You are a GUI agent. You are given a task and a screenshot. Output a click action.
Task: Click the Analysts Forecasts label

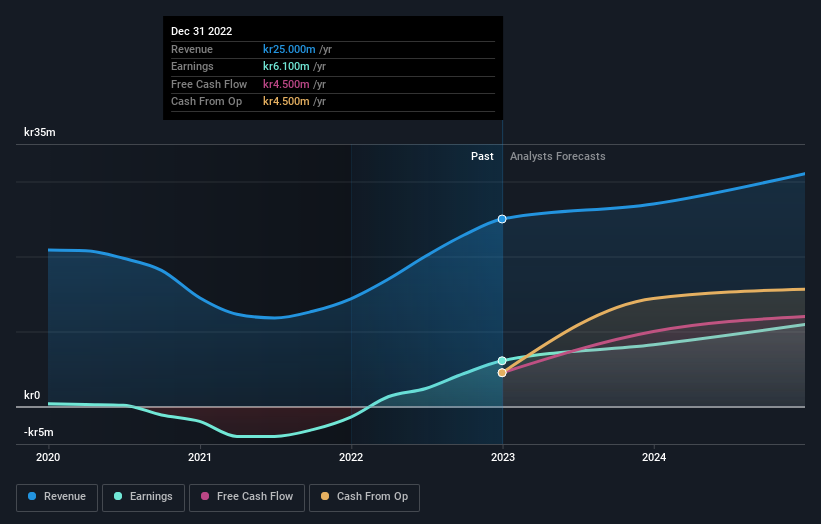coord(558,156)
